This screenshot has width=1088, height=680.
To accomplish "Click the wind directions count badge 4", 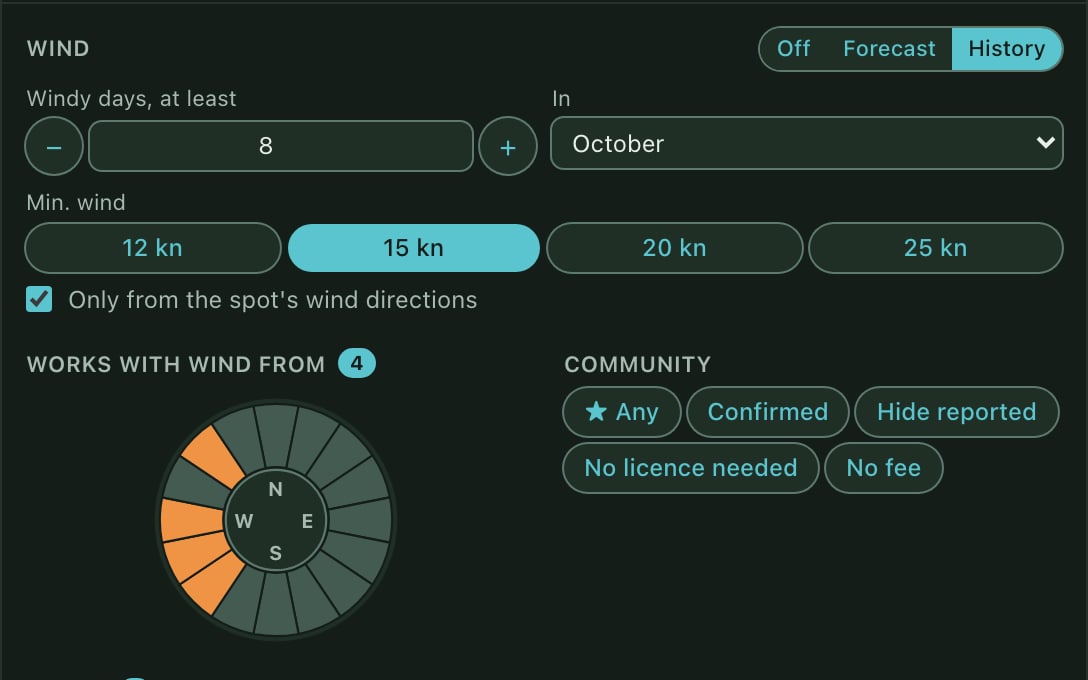I will pos(357,364).
